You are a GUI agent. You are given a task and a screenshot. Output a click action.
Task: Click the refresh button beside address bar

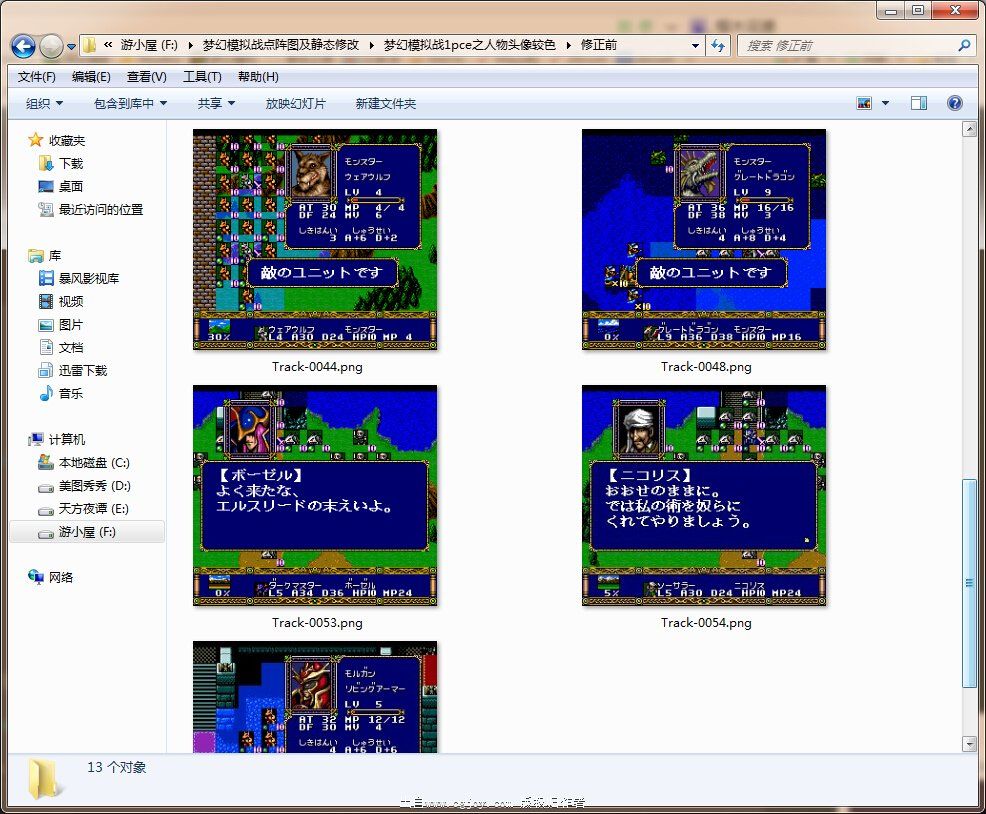tap(717, 45)
